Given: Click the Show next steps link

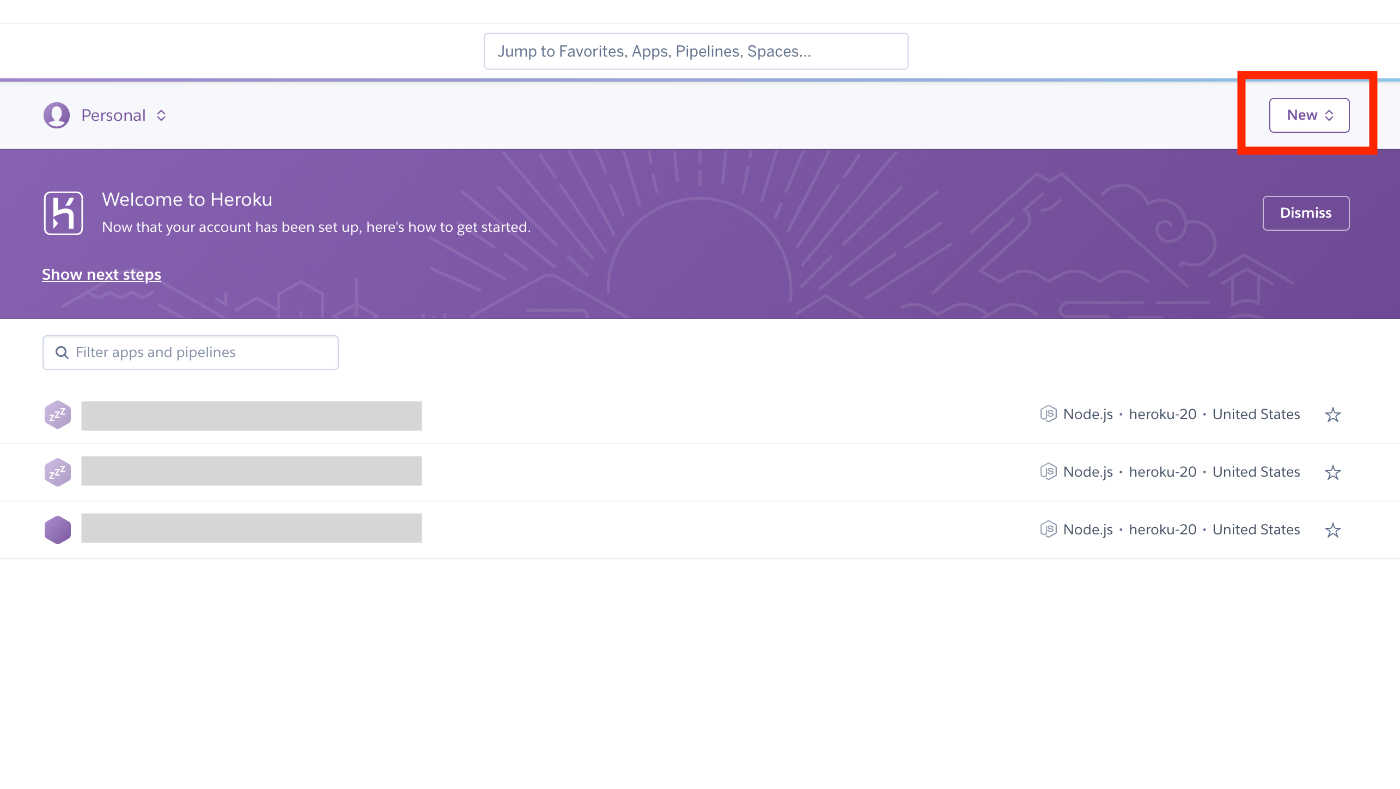Looking at the screenshot, I should pyautogui.click(x=101, y=274).
